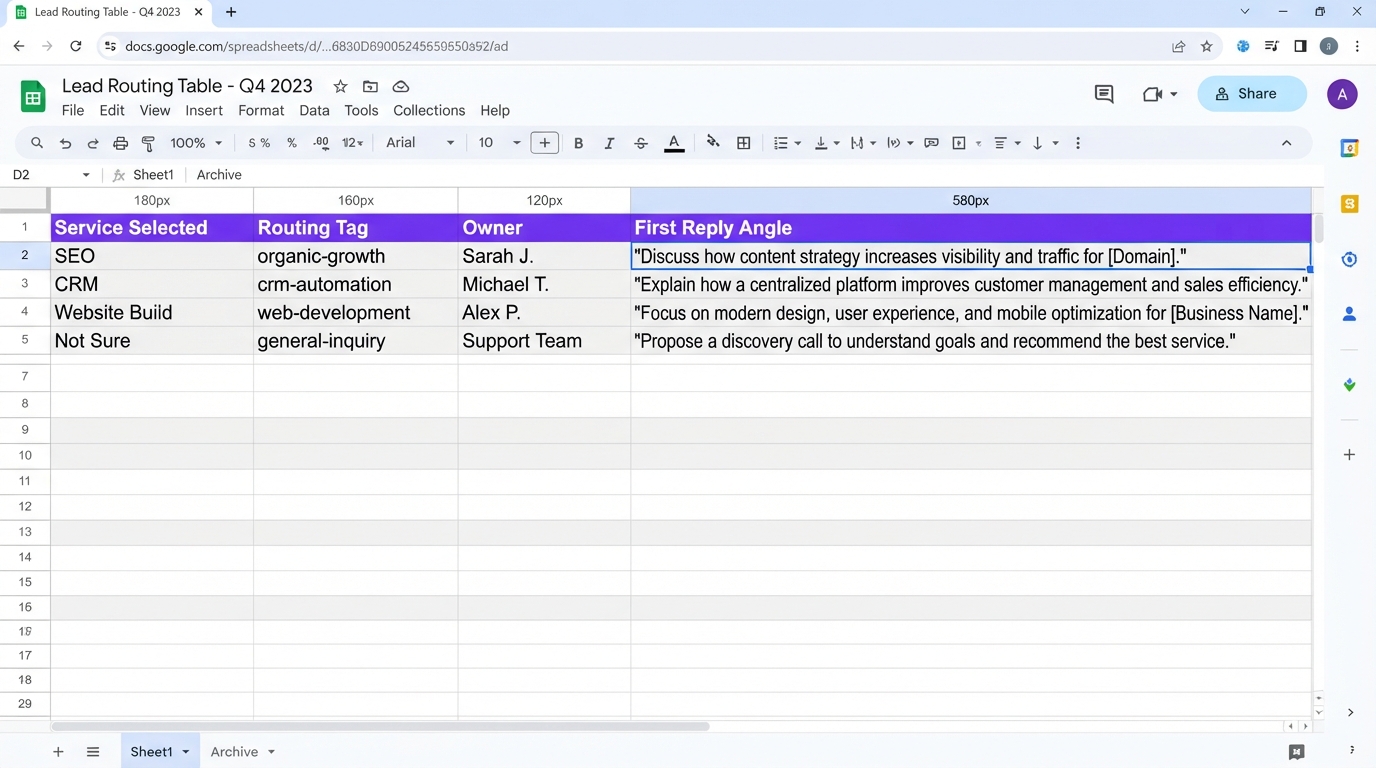The height and width of the screenshot is (768, 1376).
Task: Open the account avatar A
Action: pyautogui.click(x=1342, y=95)
